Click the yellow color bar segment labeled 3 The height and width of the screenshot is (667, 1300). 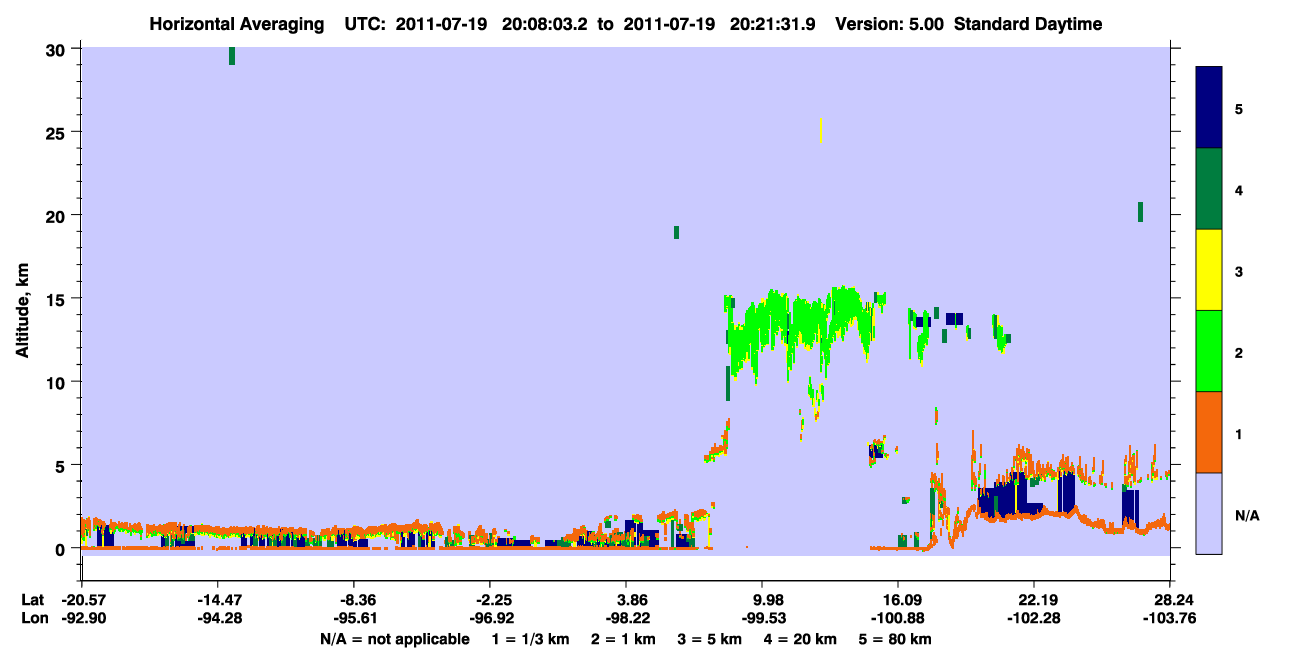tap(1209, 270)
